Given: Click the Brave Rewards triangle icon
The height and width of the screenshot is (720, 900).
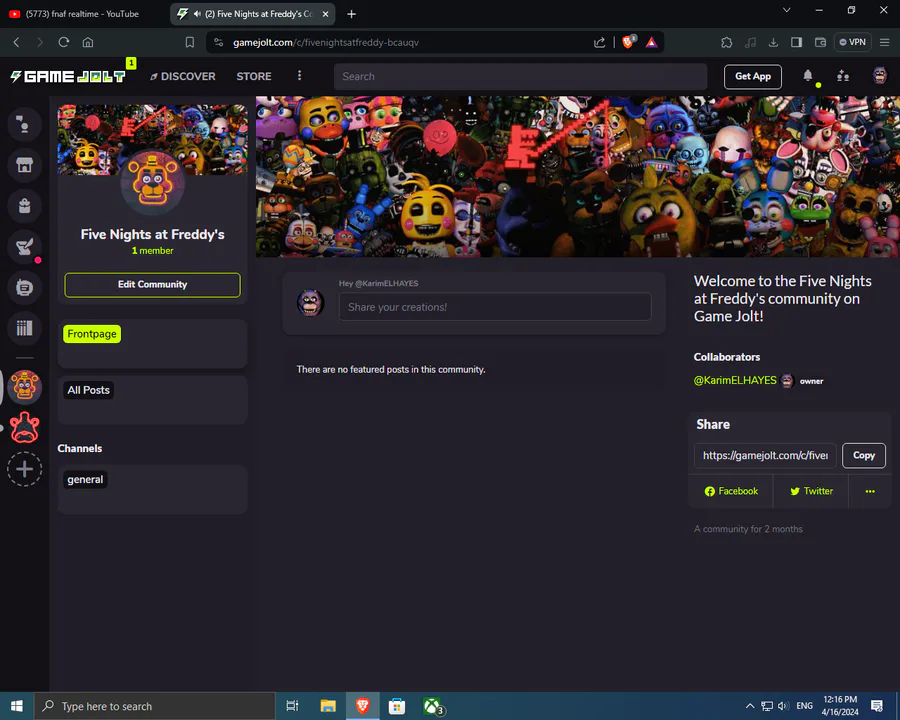Looking at the screenshot, I should click(x=651, y=42).
